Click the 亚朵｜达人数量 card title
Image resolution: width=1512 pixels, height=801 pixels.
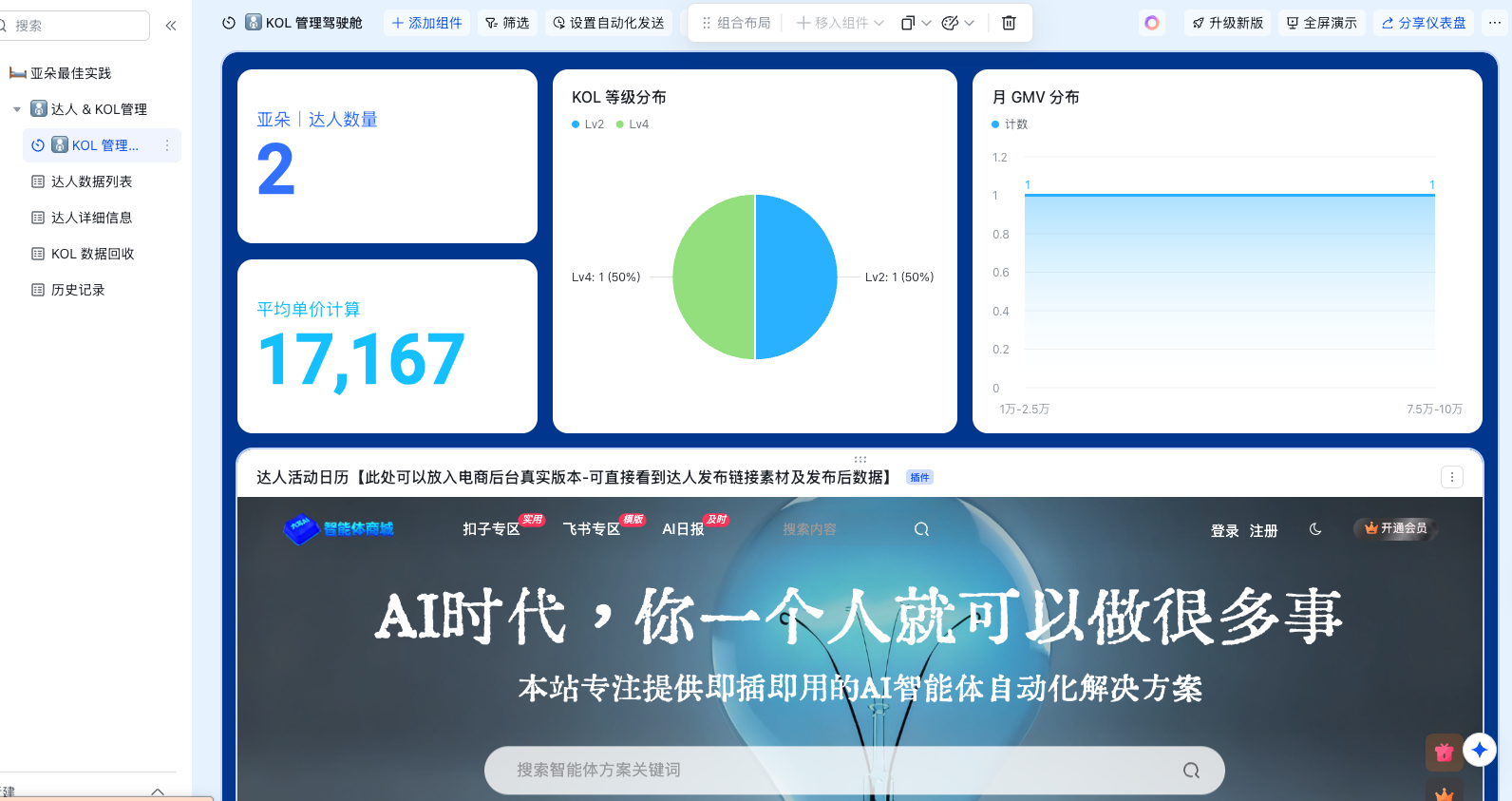317,120
